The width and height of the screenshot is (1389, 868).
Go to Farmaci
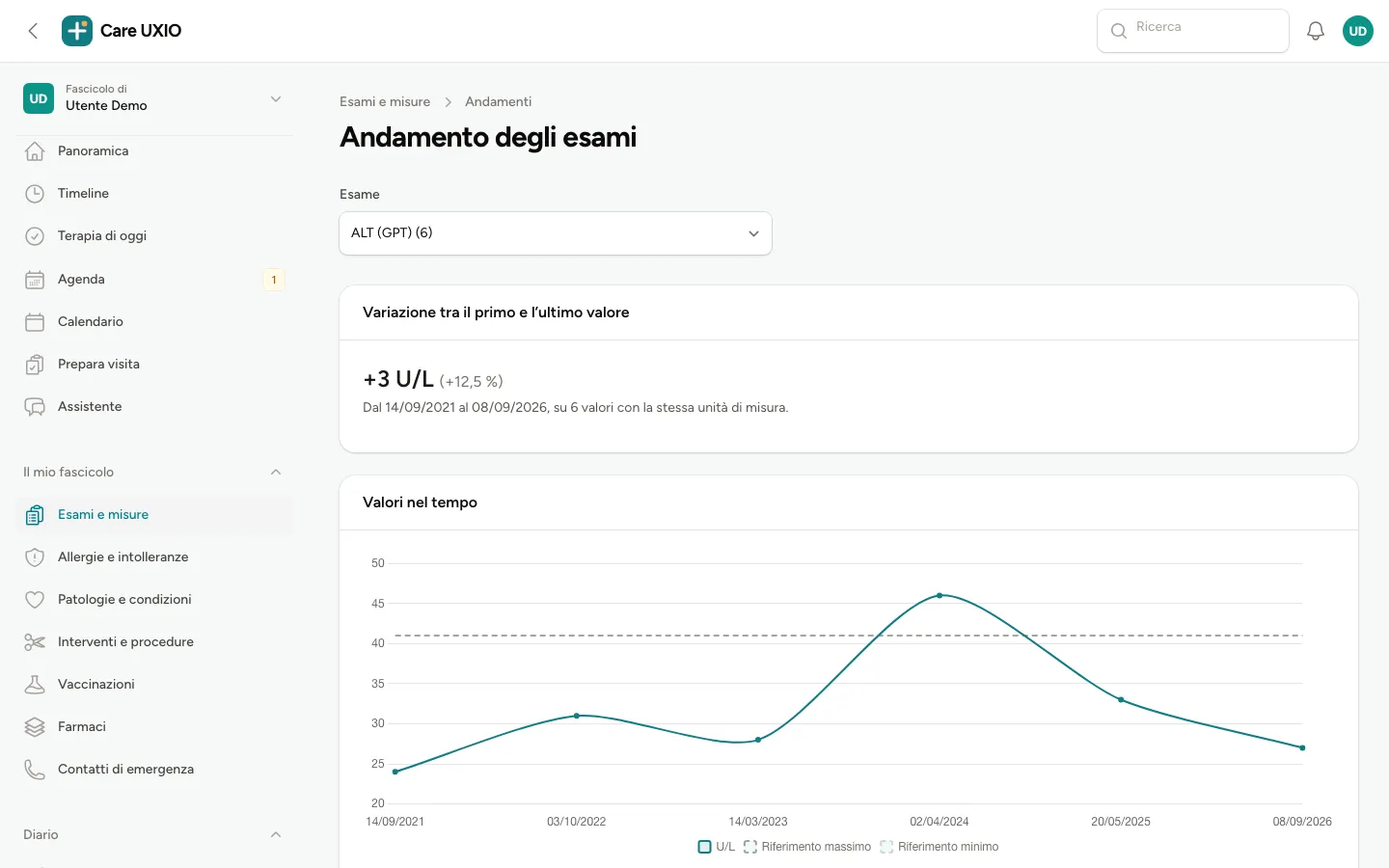154,727
